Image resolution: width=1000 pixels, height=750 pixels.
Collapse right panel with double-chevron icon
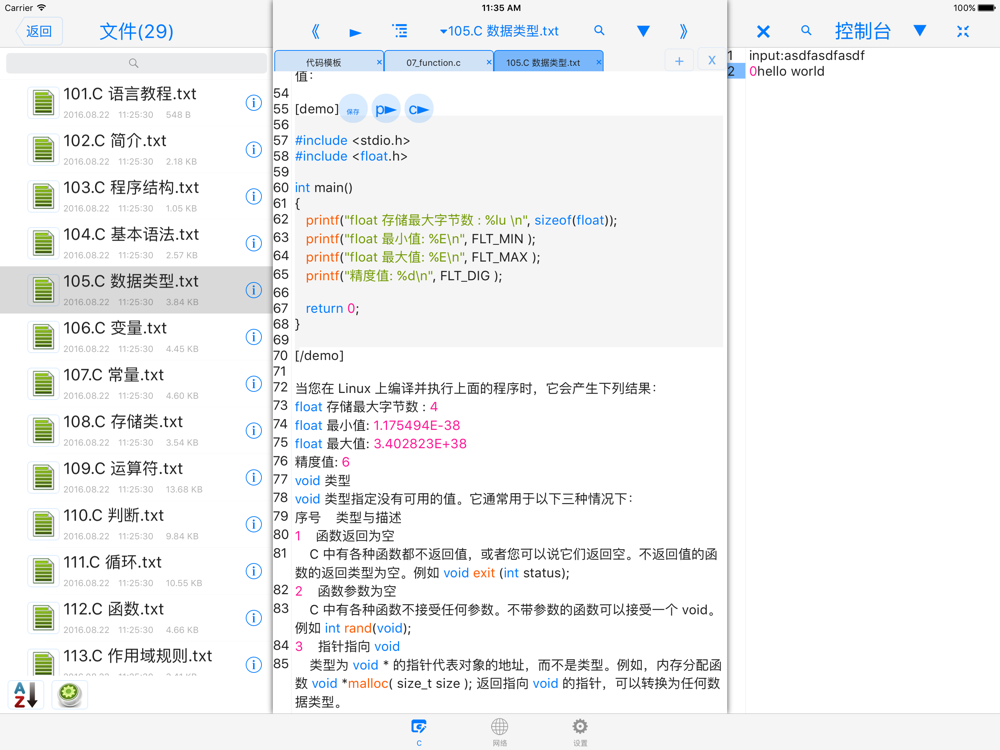point(683,31)
